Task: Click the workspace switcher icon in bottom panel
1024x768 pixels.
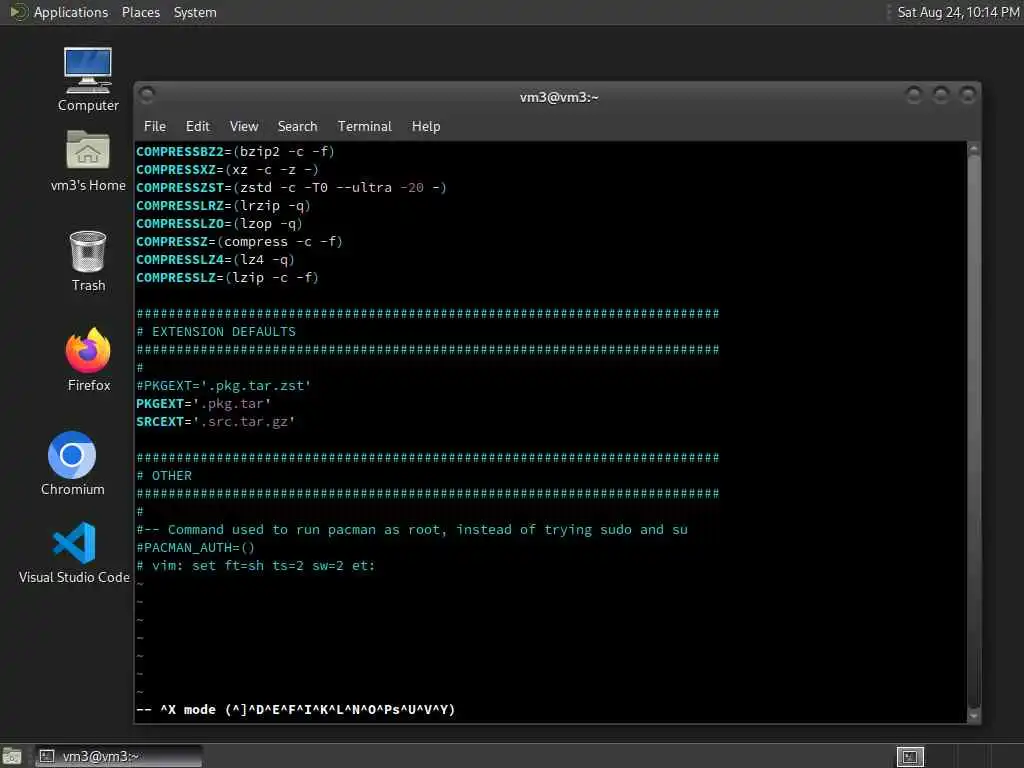Action: 910,756
